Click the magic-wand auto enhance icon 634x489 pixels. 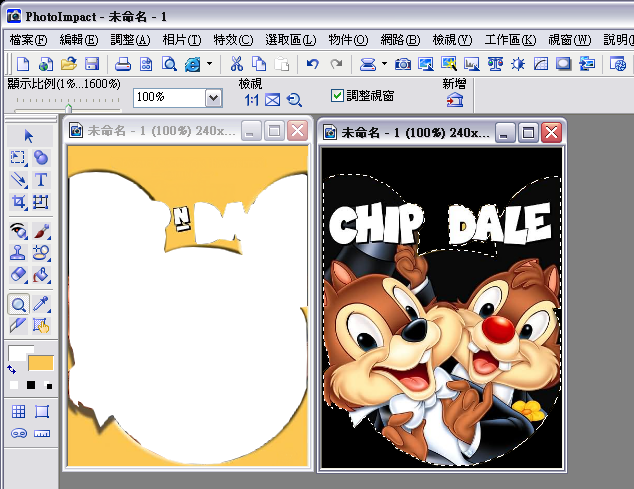(x=449, y=64)
